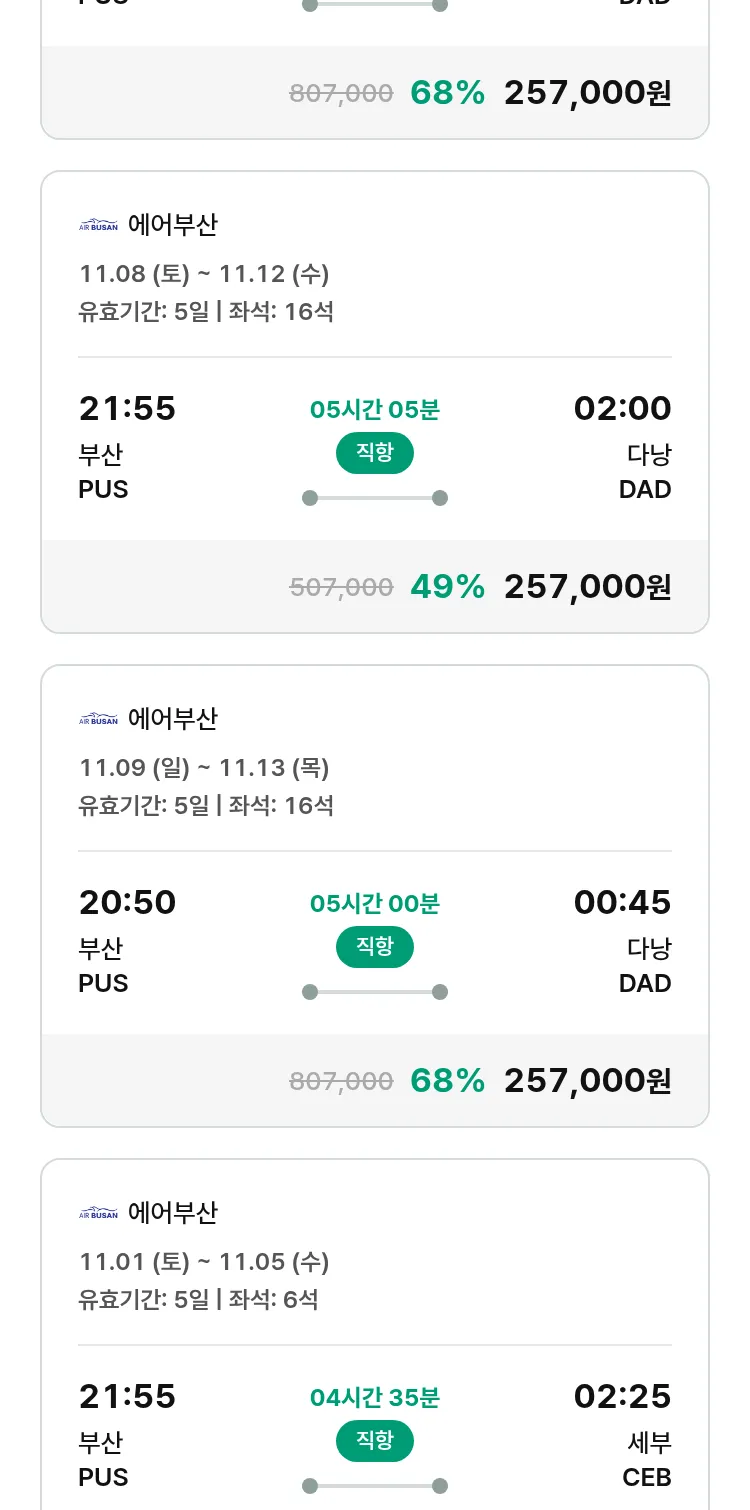Open 11.09 (일) ~ 11.13 (목) flight card

point(204,768)
